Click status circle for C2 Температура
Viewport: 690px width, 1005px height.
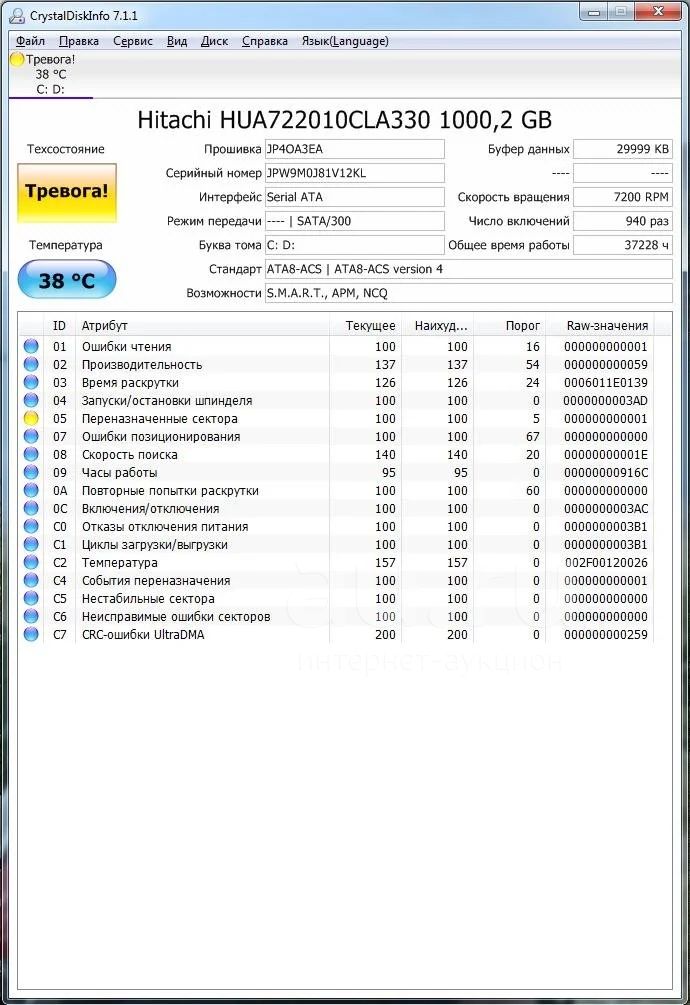(31, 561)
